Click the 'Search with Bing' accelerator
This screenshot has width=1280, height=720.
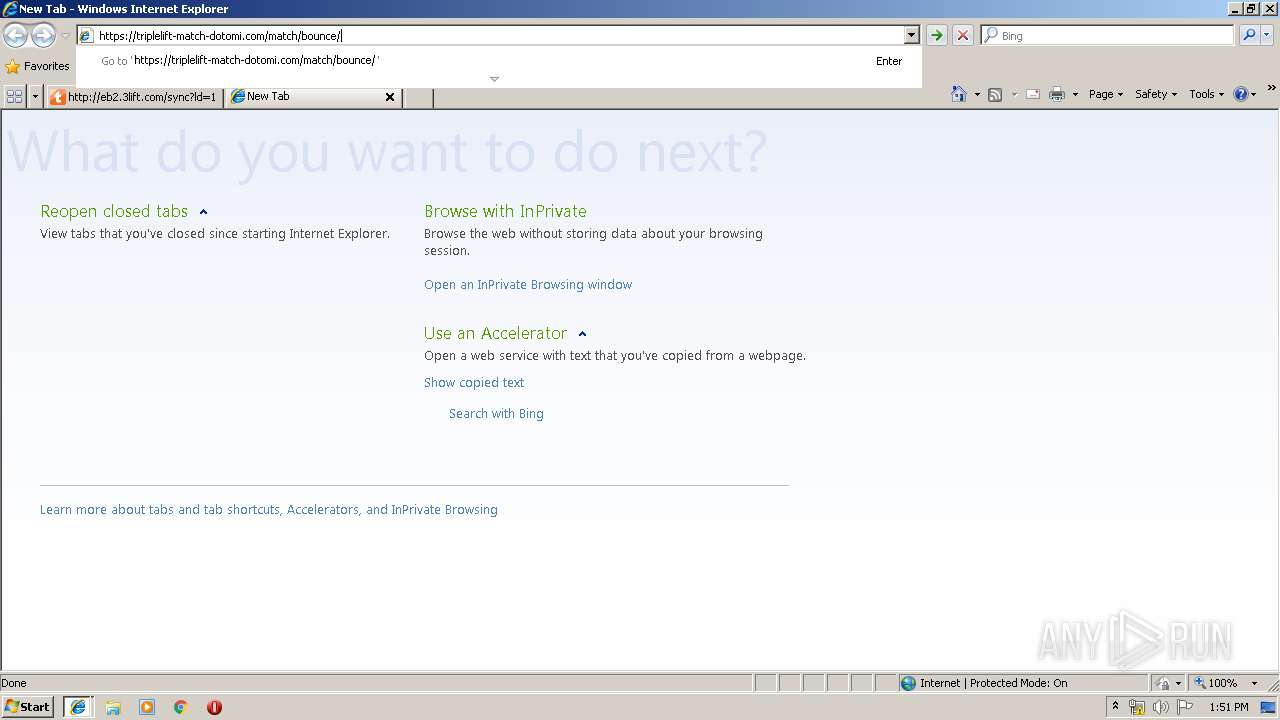[x=496, y=413]
